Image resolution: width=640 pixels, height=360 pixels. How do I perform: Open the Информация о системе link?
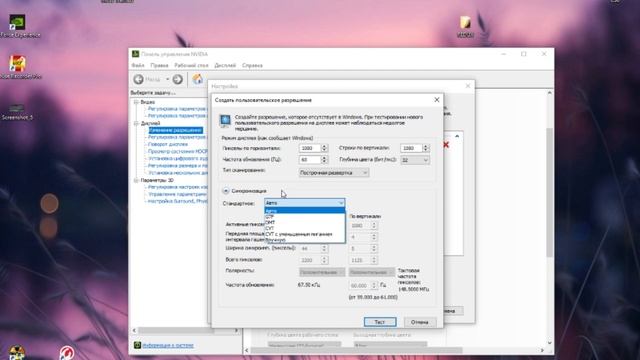(x=168, y=345)
